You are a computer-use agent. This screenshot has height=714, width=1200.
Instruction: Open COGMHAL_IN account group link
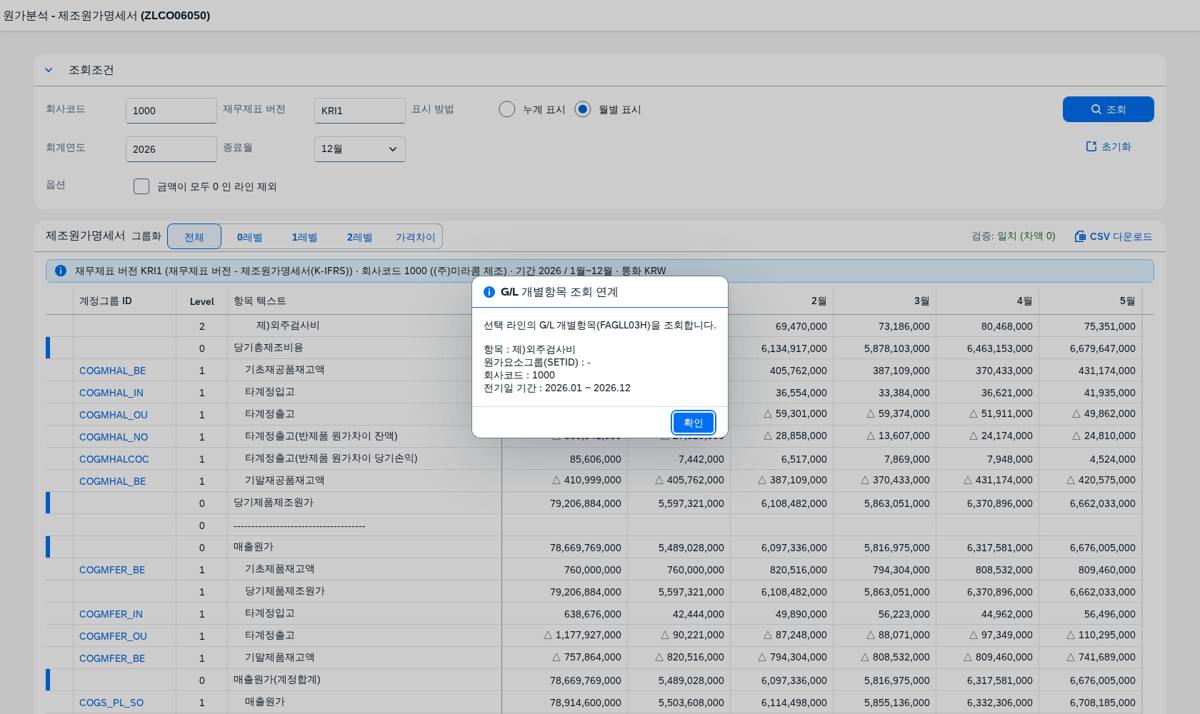pyautogui.click(x=111, y=393)
